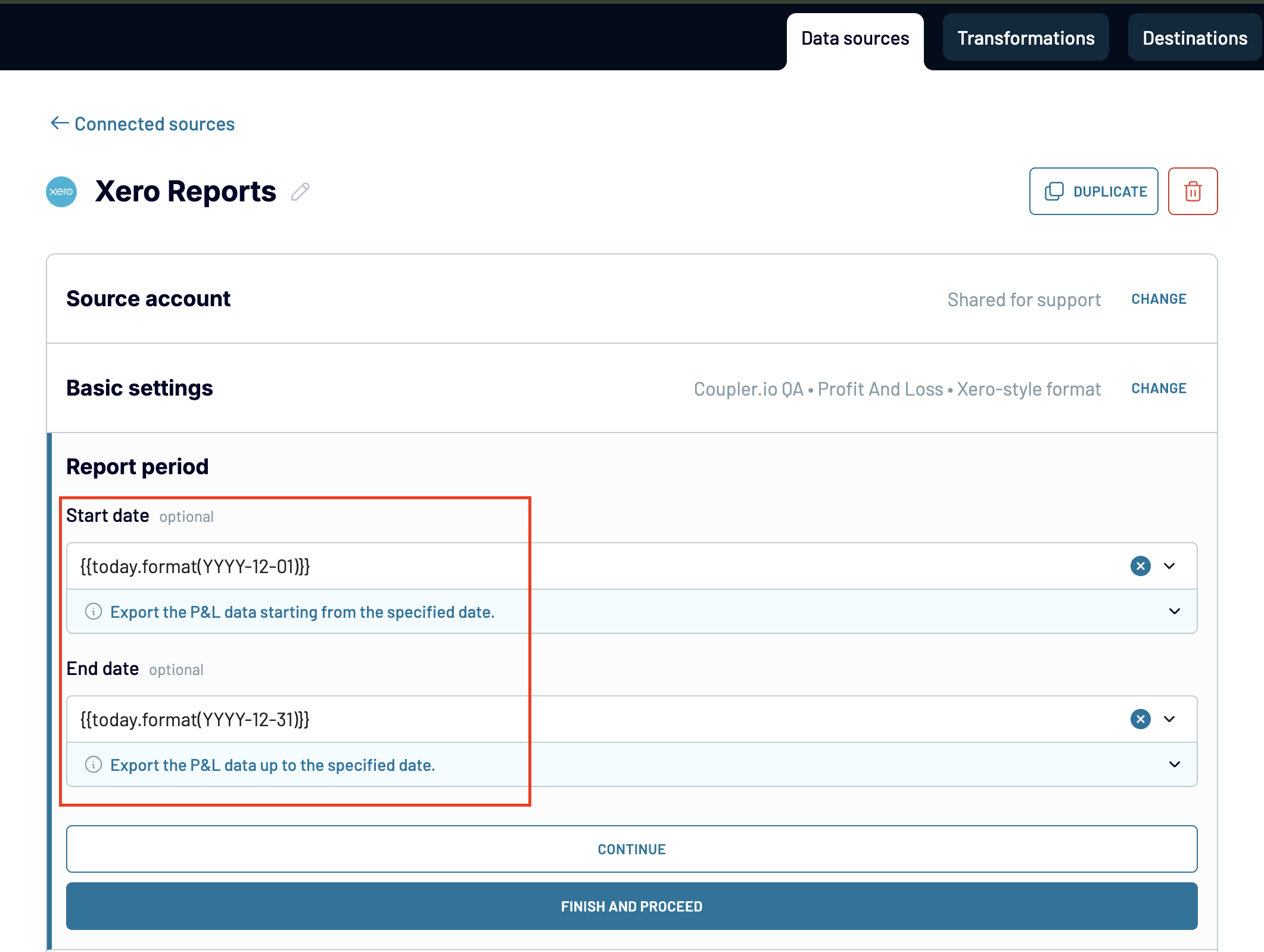1264x952 pixels.
Task: Open the Transformations tab
Action: [x=1026, y=38]
